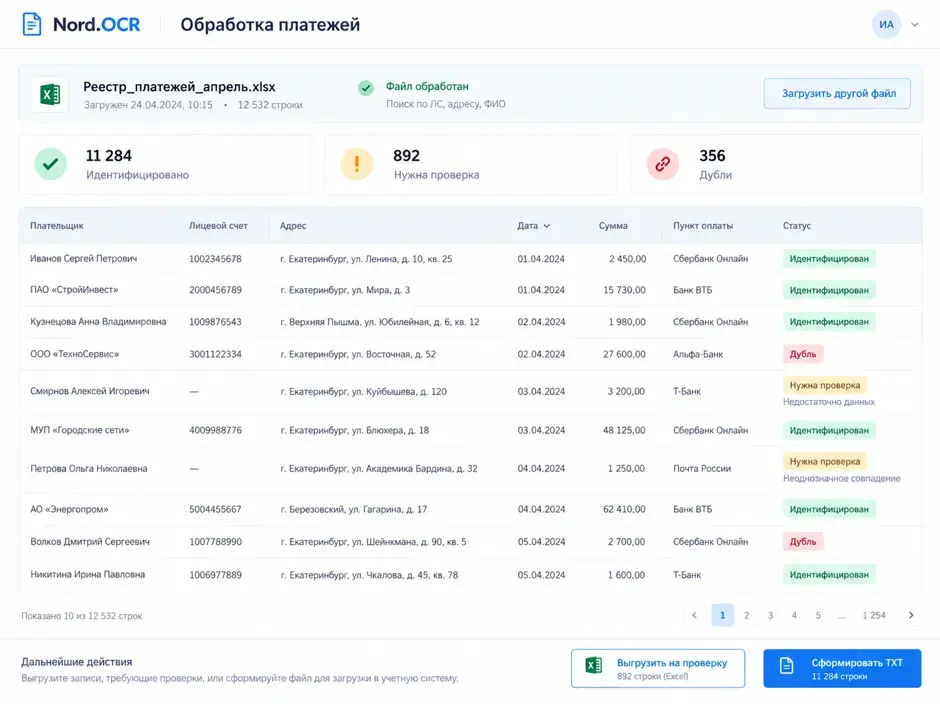Sort by the Дата column arrow
940x704 pixels.
point(547,226)
